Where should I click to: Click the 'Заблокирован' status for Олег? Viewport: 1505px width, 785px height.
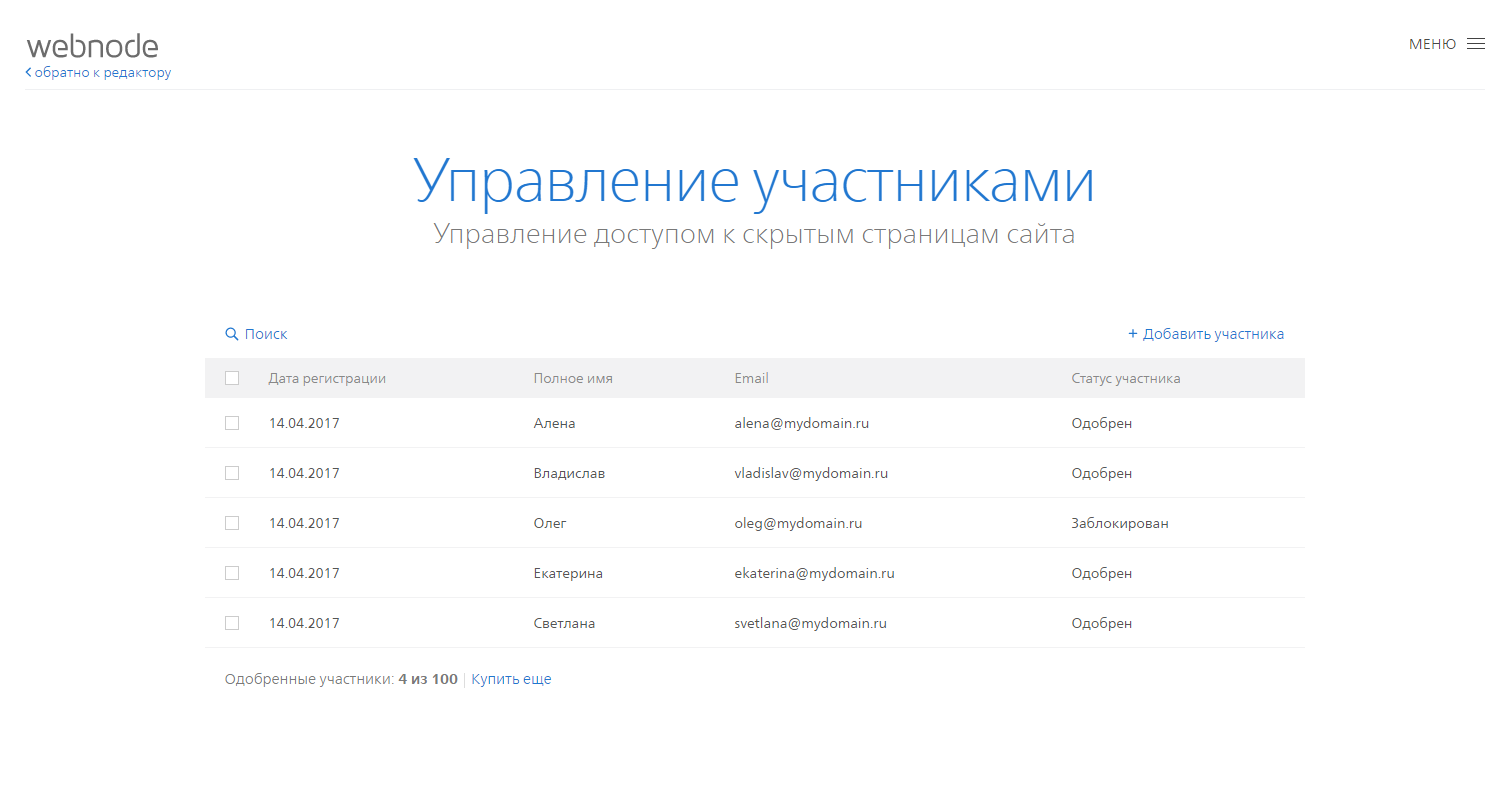tap(1120, 523)
